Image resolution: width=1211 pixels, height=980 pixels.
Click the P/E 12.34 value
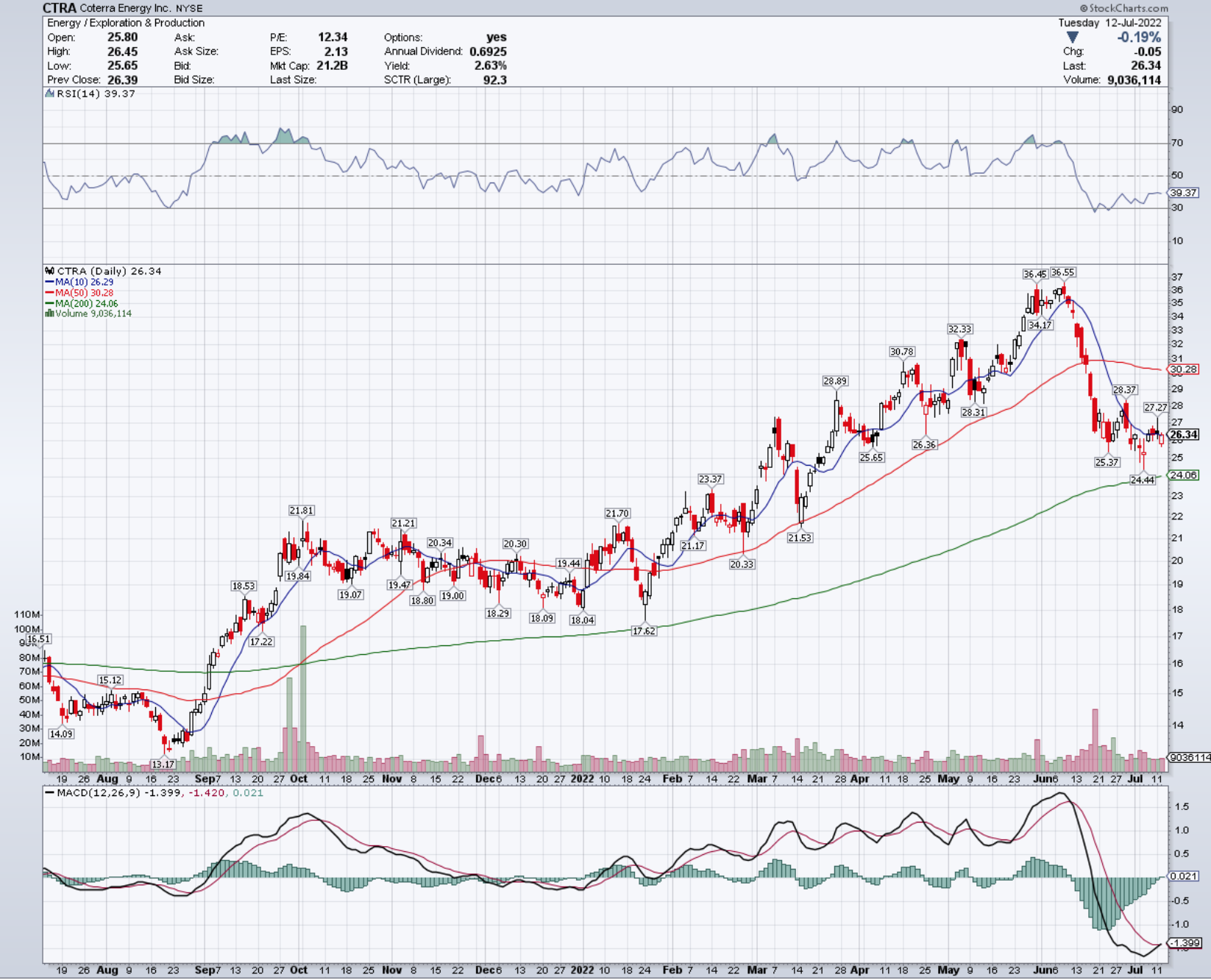(x=333, y=37)
